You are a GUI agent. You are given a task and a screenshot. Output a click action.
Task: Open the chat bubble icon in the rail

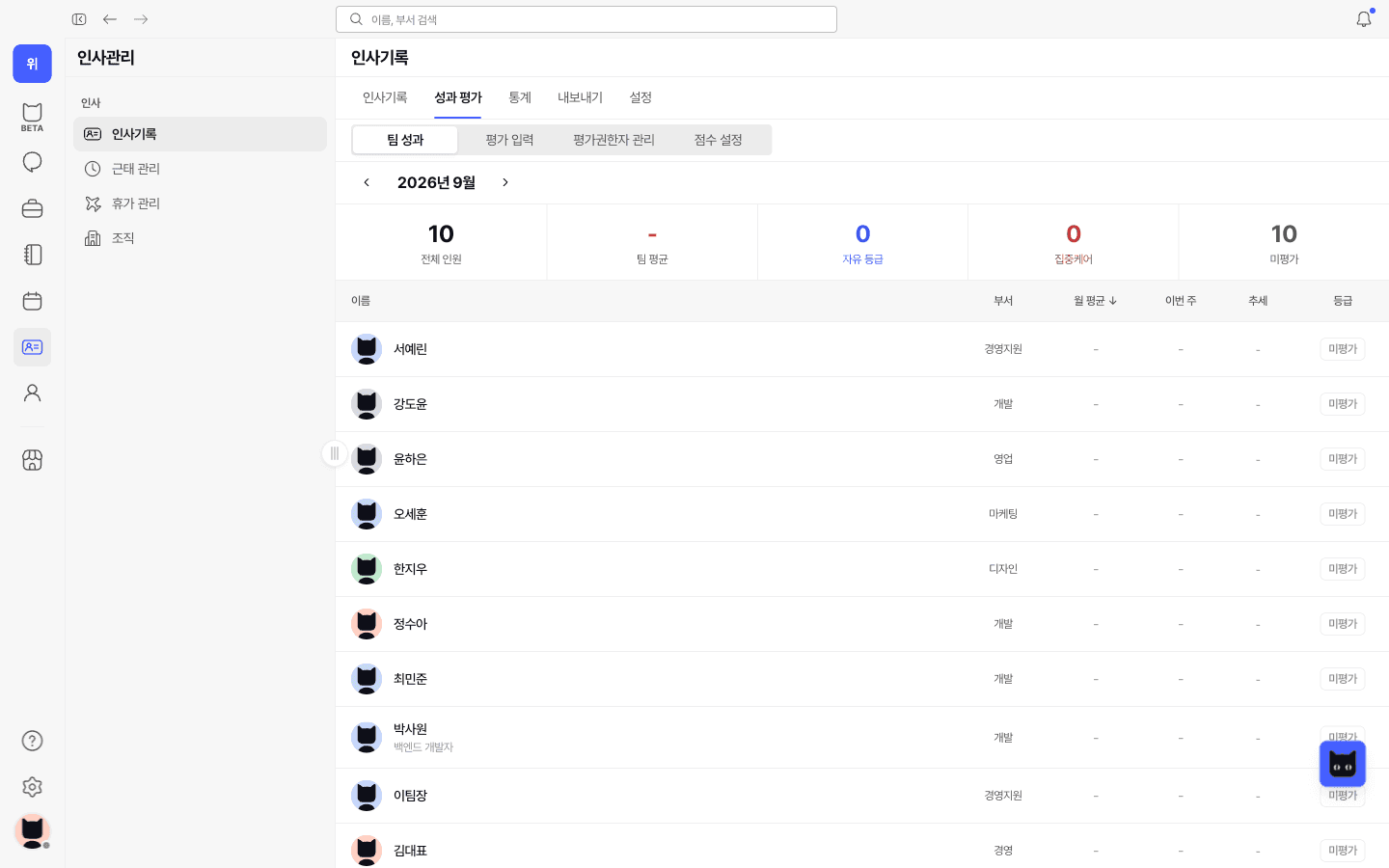(32, 162)
